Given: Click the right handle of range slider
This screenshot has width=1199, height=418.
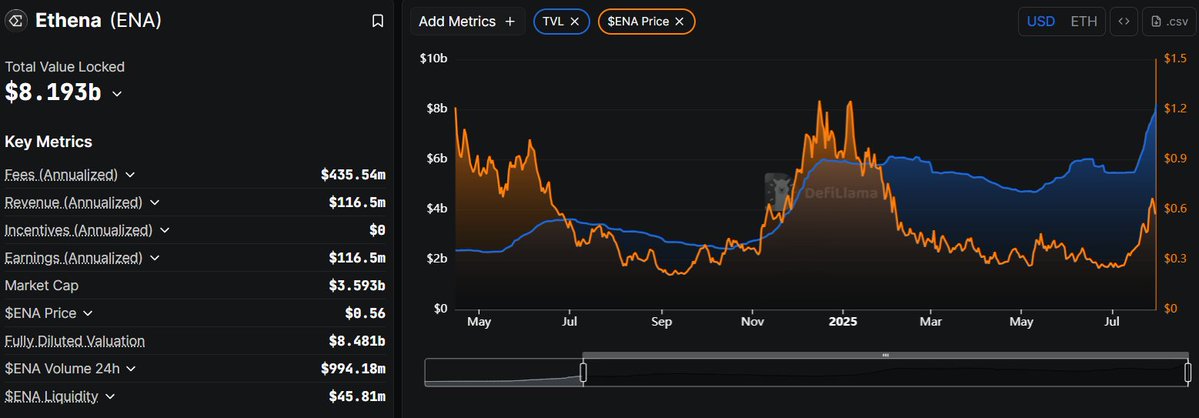Looking at the screenshot, I should coord(1188,372).
